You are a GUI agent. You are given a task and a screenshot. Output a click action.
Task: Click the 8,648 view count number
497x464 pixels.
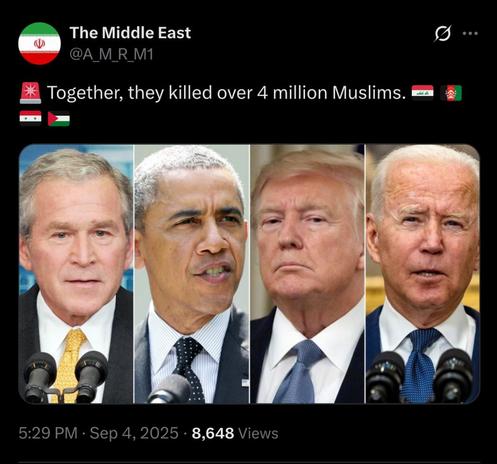coord(213,433)
